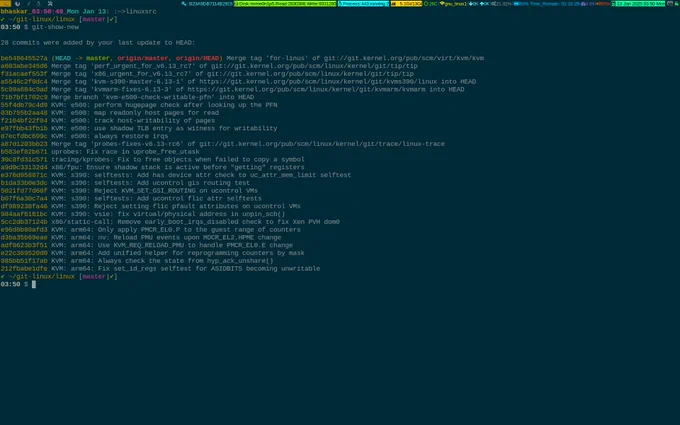Click the bottom ~/git-linux/linux path prompt

[x=41, y=277]
